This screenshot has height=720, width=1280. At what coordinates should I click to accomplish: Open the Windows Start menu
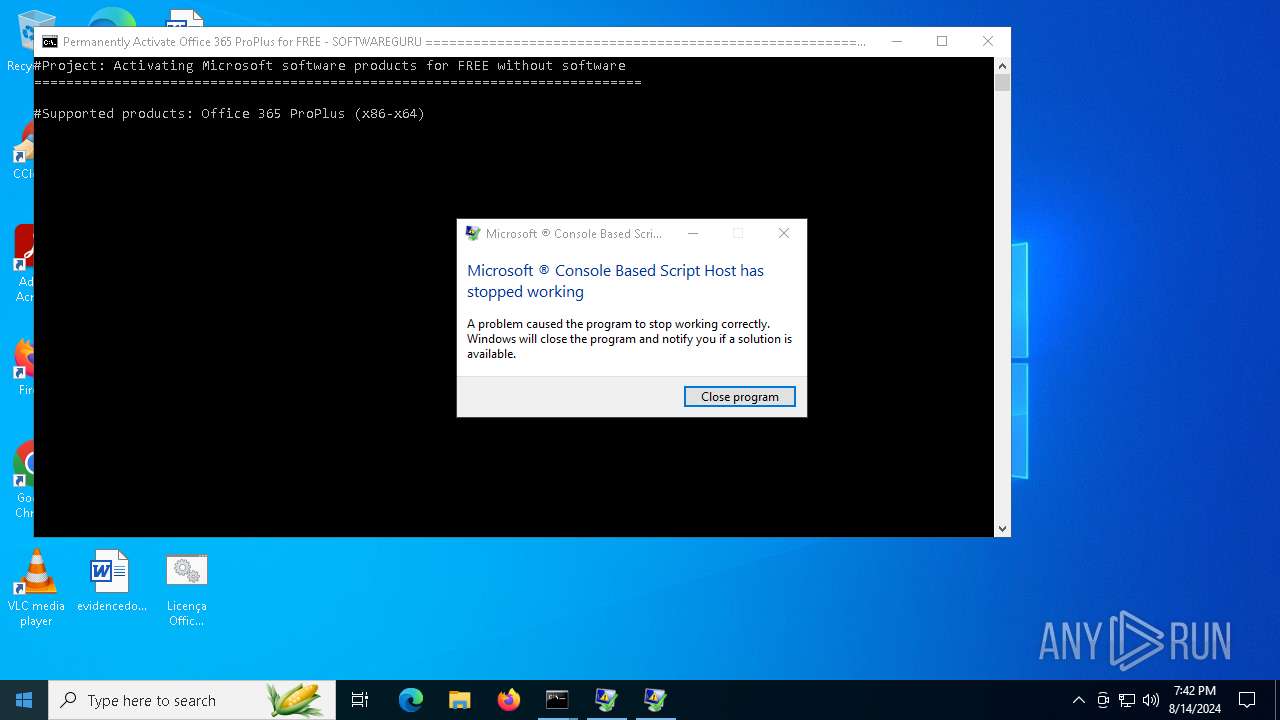tap(24, 700)
